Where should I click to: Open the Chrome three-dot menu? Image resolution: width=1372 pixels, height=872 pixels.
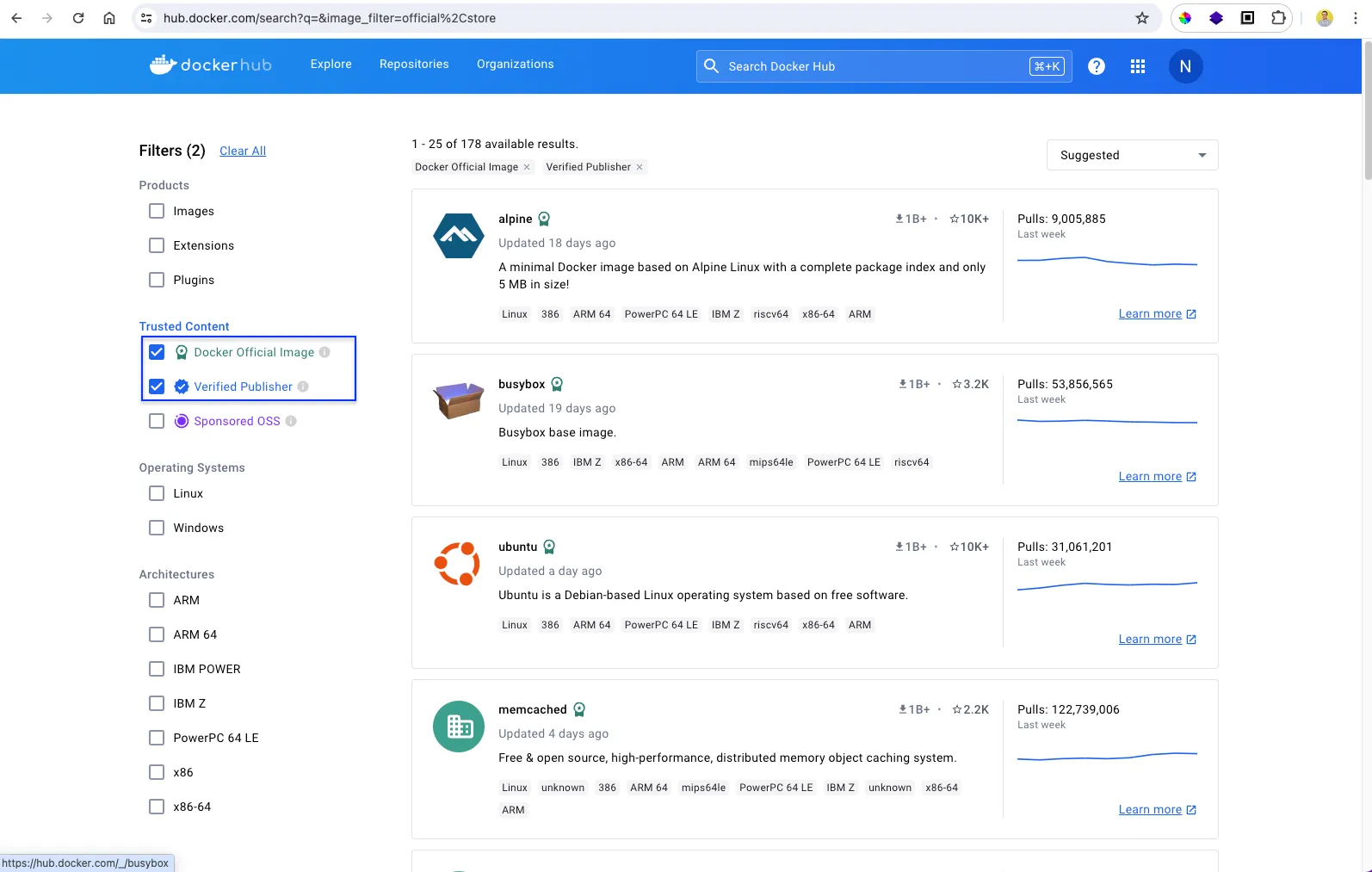pos(1356,18)
